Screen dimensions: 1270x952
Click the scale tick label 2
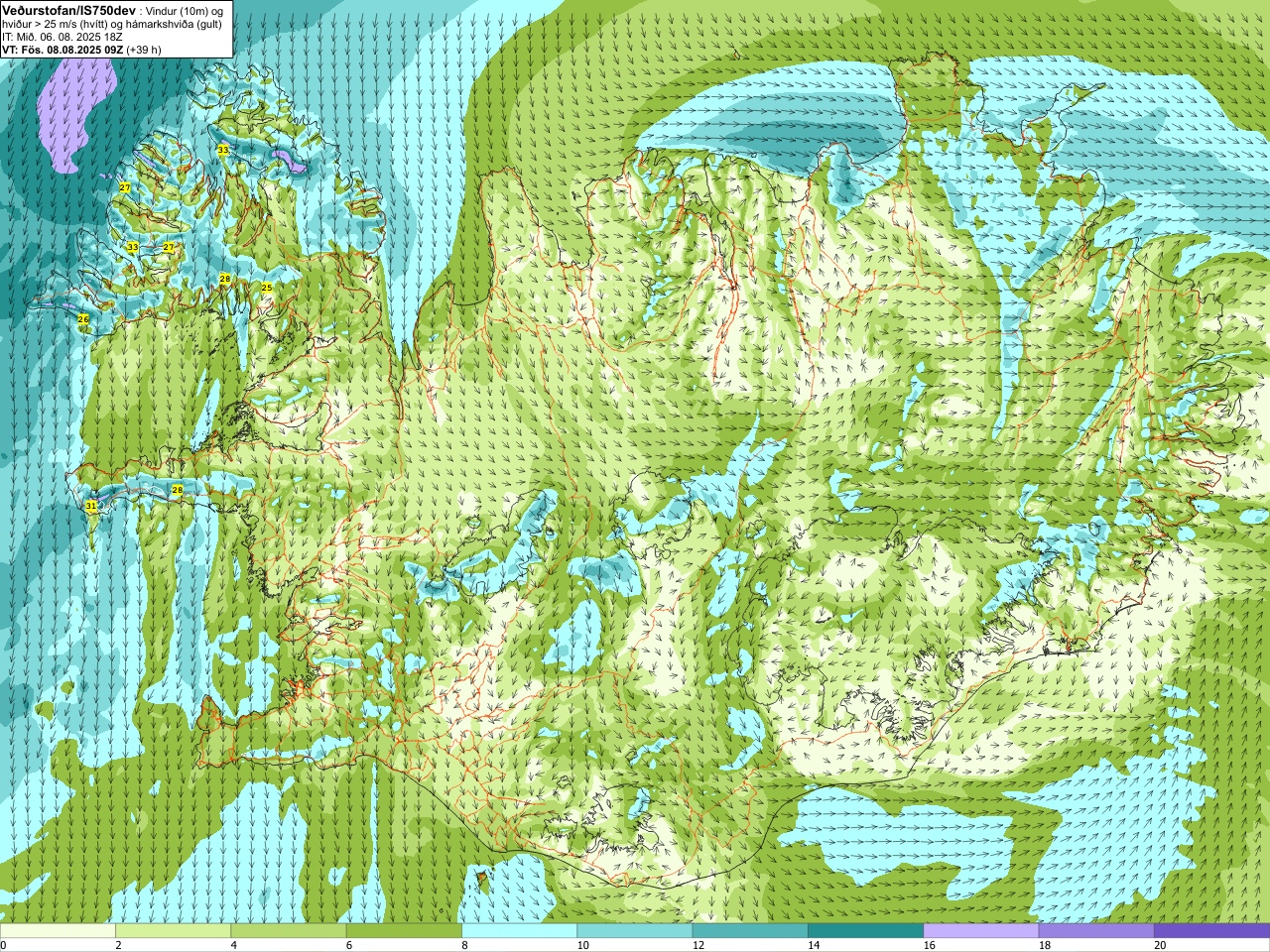click(118, 945)
